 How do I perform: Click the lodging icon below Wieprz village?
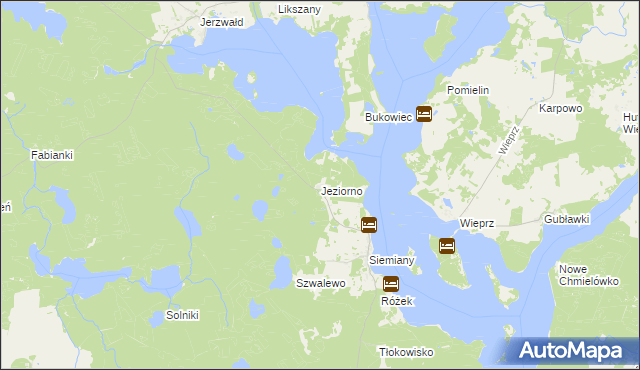[447, 246]
